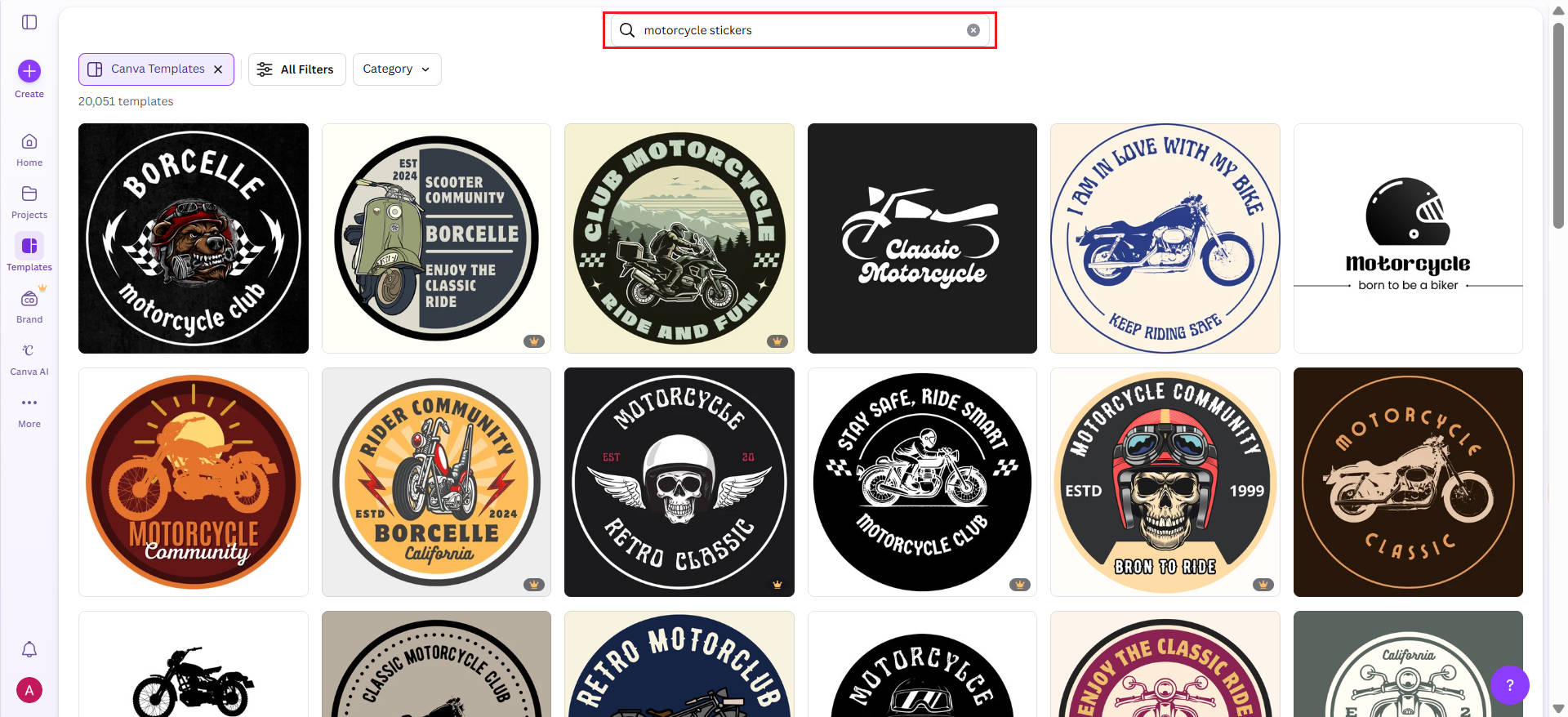Open Motorcycle born to be a biker template
Image resolution: width=1568 pixels, height=717 pixels.
pyautogui.click(x=1408, y=238)
